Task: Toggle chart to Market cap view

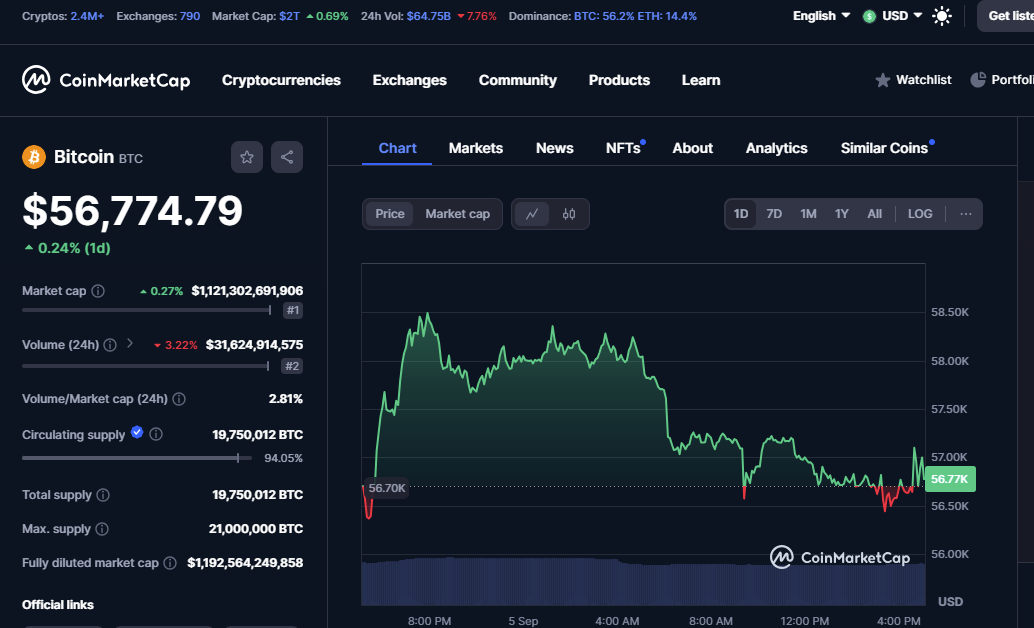Action: 457,214
